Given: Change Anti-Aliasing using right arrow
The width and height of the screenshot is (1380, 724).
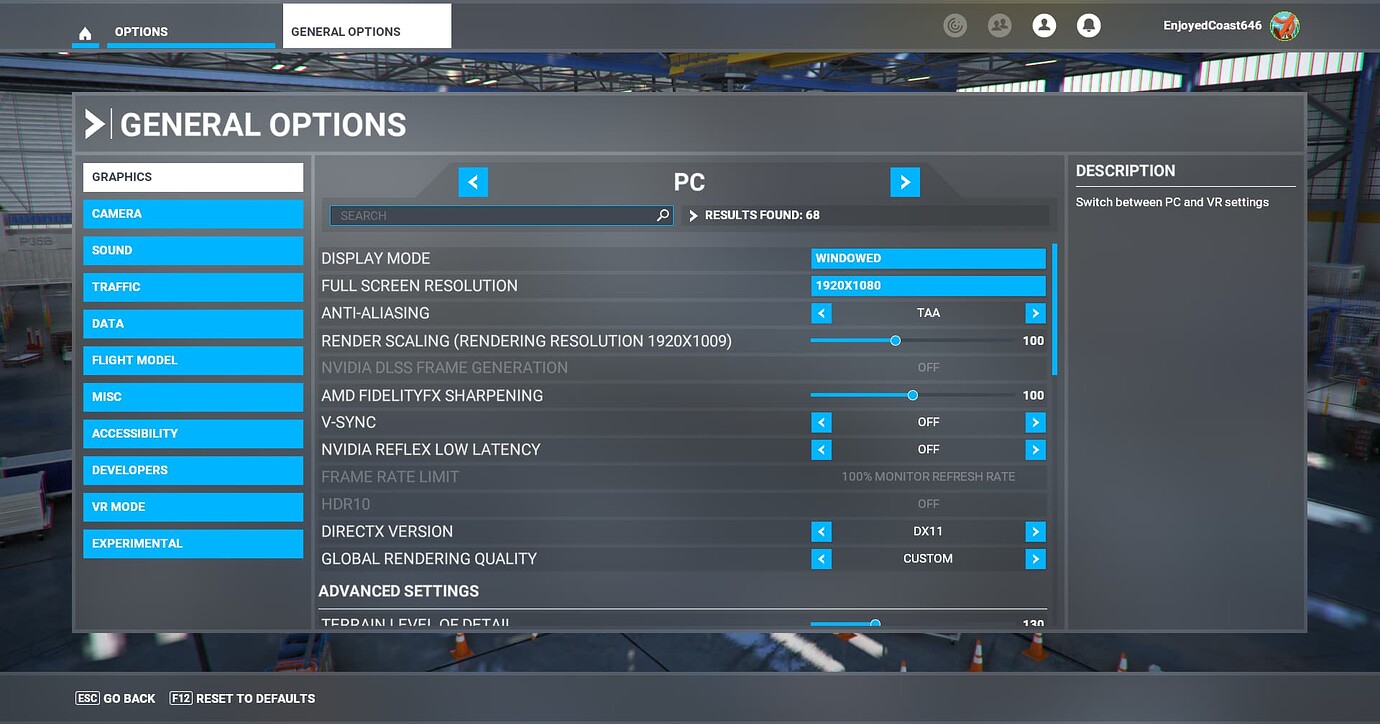Looking at the screenshot, I should (1035, 313).
